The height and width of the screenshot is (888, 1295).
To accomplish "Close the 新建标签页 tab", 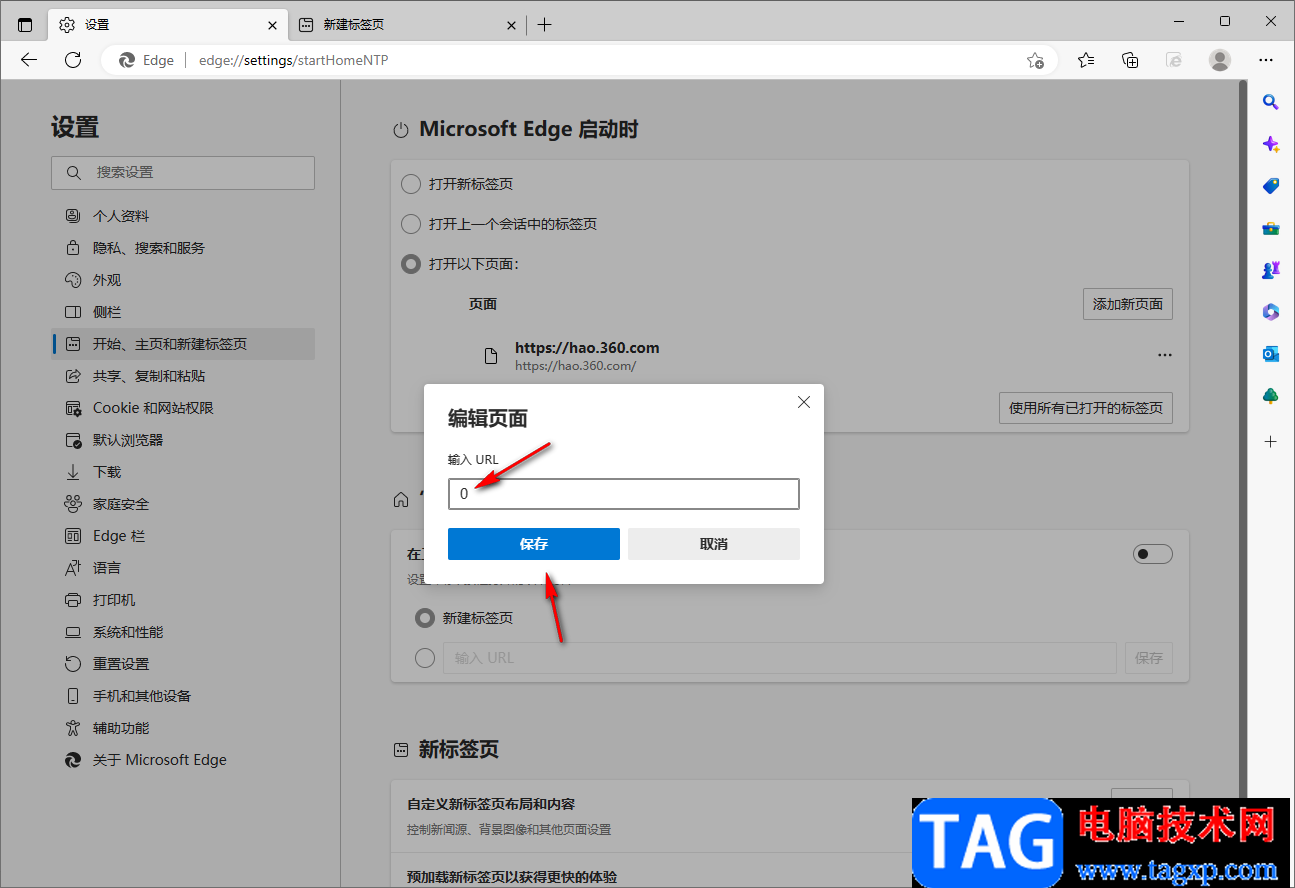I will [511, 25].
